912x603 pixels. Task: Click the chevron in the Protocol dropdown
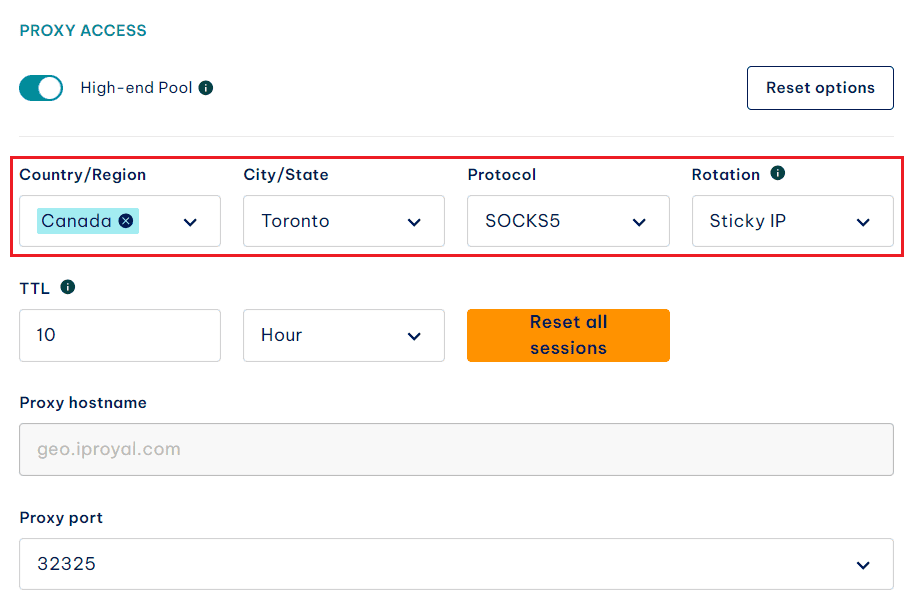(639, 222)
